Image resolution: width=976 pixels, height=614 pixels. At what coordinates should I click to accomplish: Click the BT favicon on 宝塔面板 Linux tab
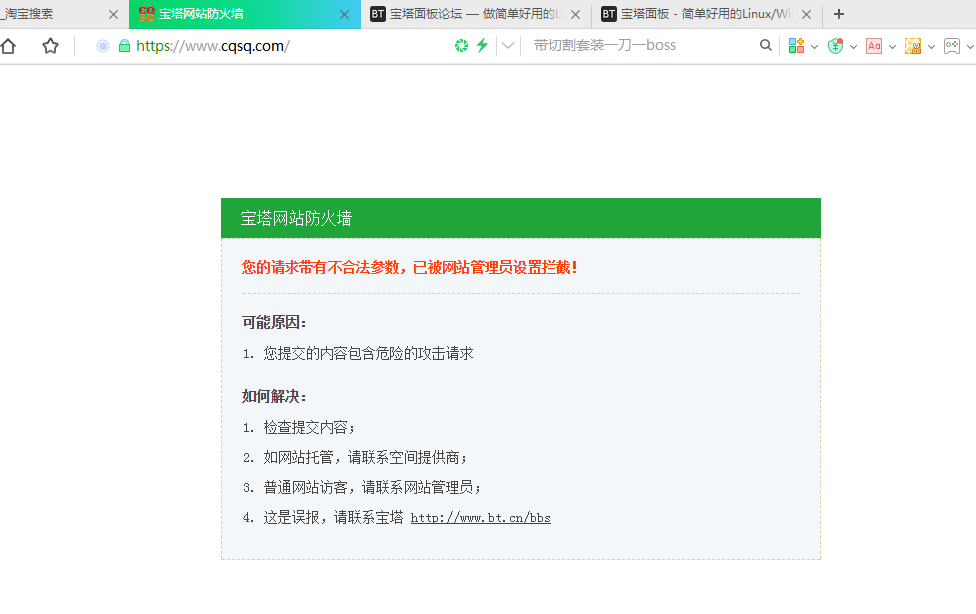(609, 14)
